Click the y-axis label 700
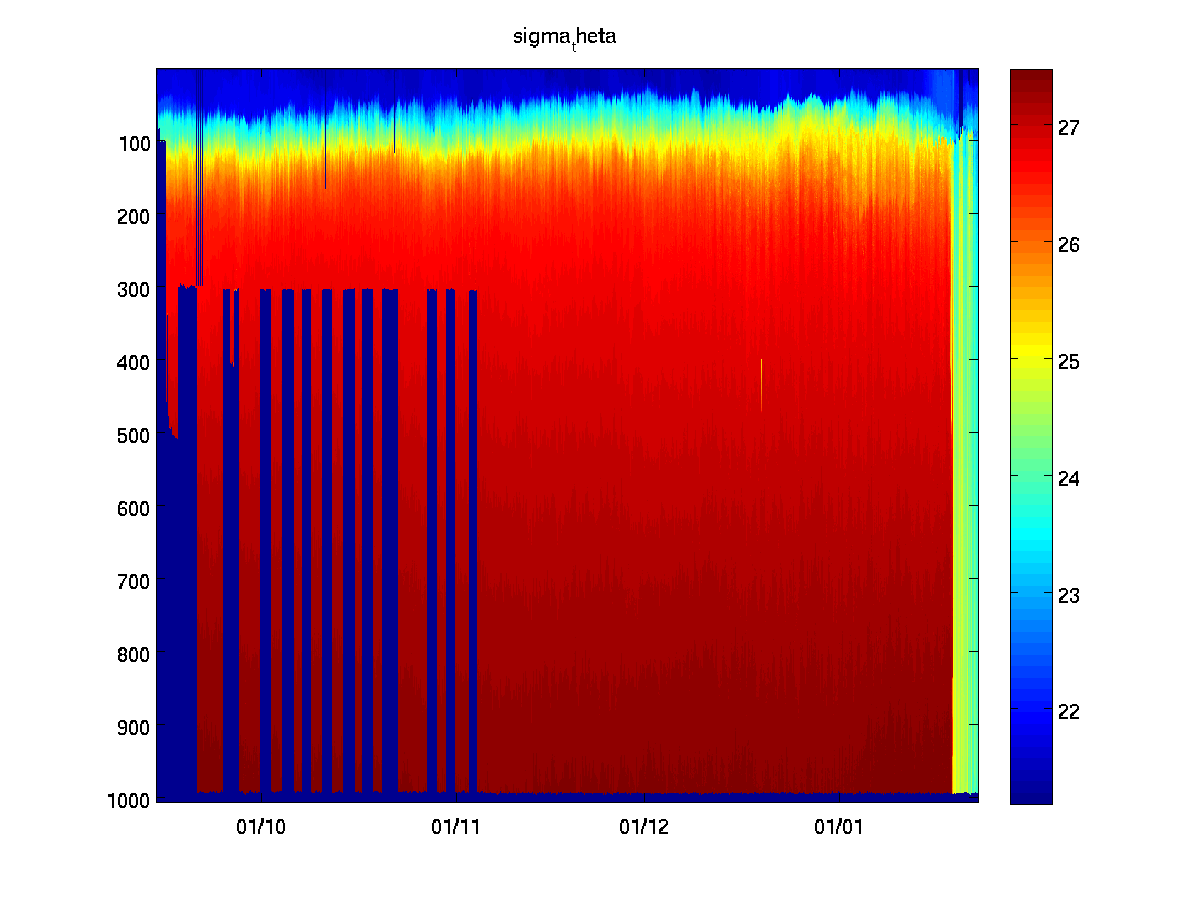This screenshot has width=1200, height=901. click(133, 581)
